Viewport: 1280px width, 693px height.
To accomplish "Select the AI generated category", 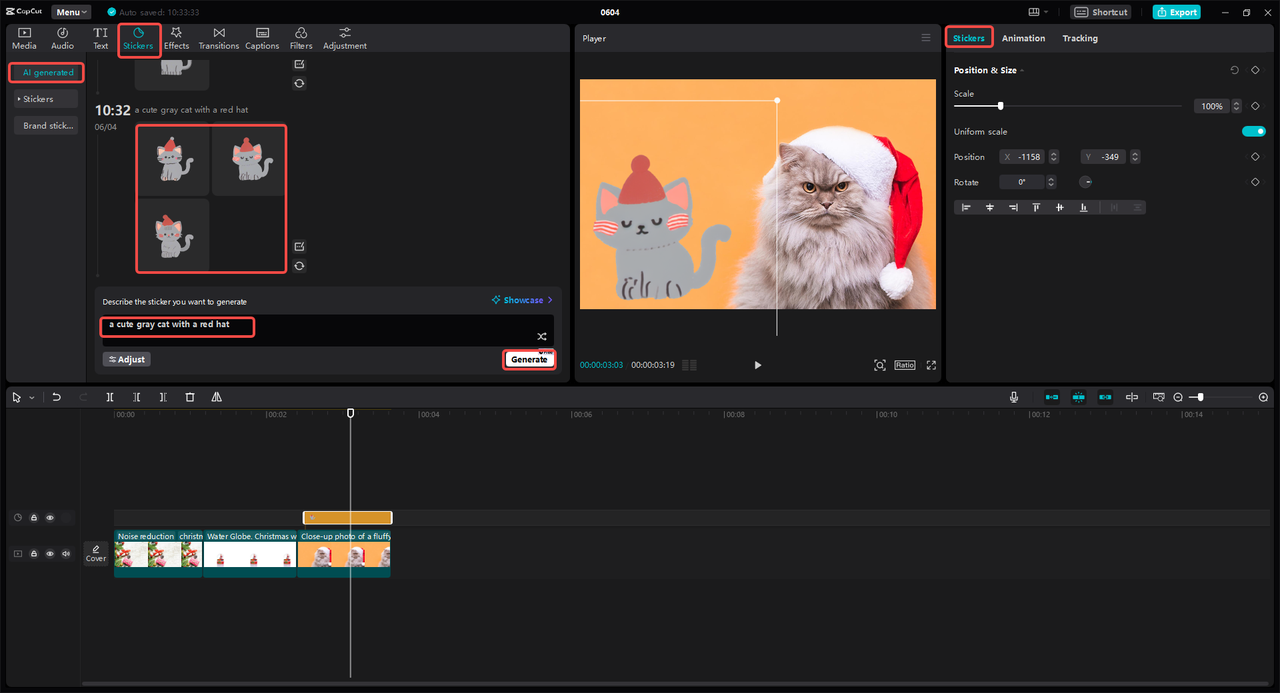I will tap(48, 72).
